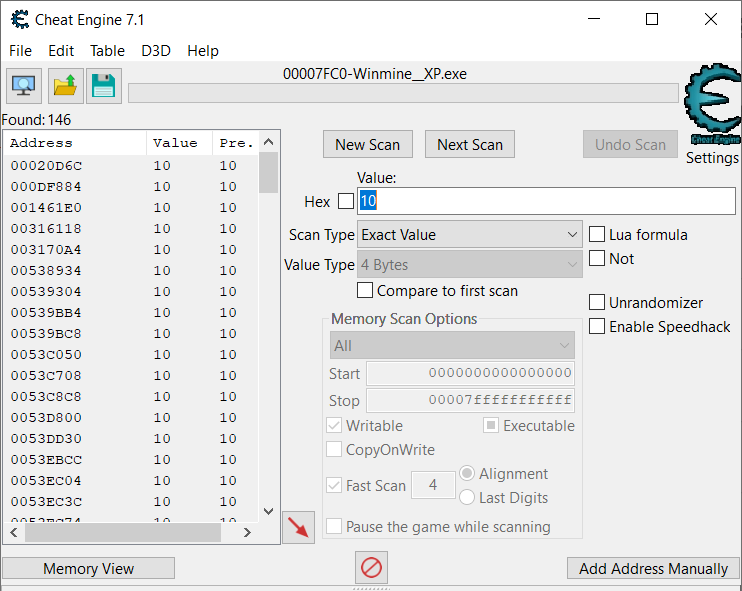
Task: Click the scan progress bar
Action: [404, 93]
